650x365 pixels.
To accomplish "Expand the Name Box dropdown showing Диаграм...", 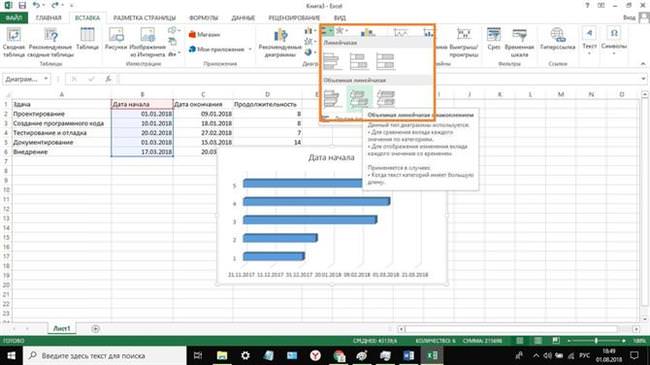I will [x=46, y=79].
